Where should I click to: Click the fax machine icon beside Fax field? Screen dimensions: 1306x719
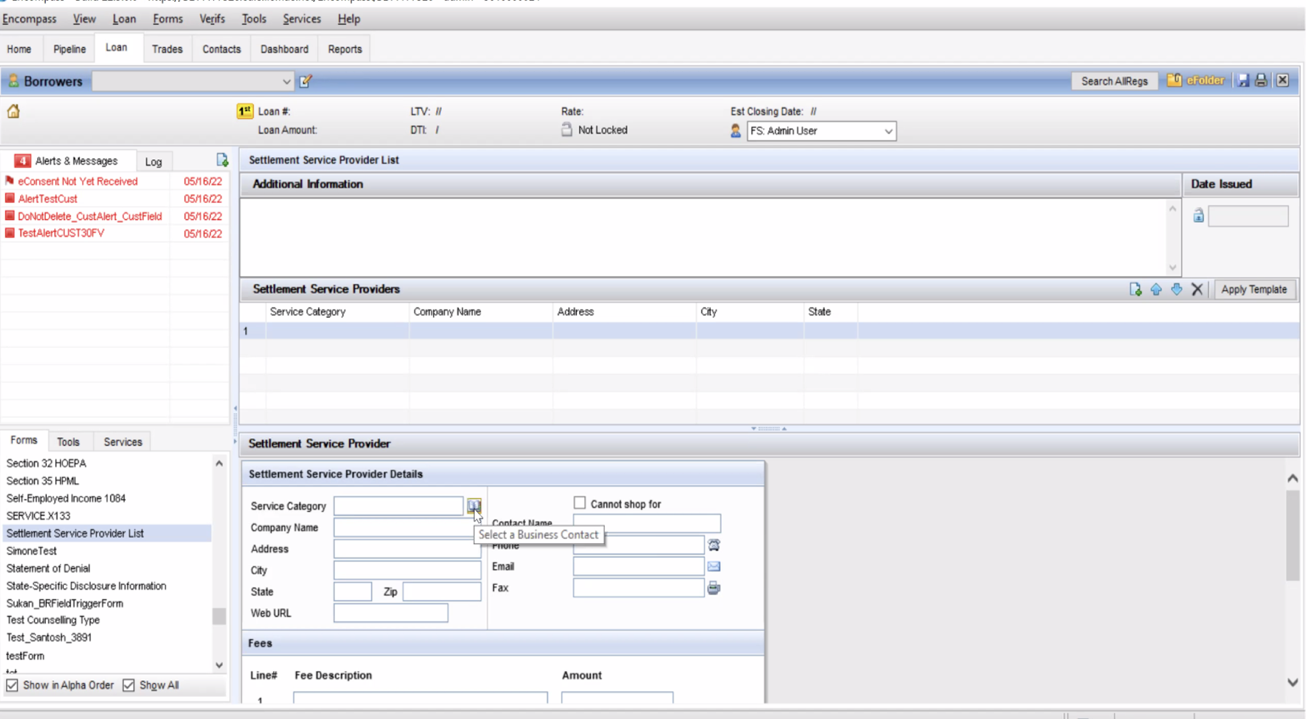pos(714,588)
